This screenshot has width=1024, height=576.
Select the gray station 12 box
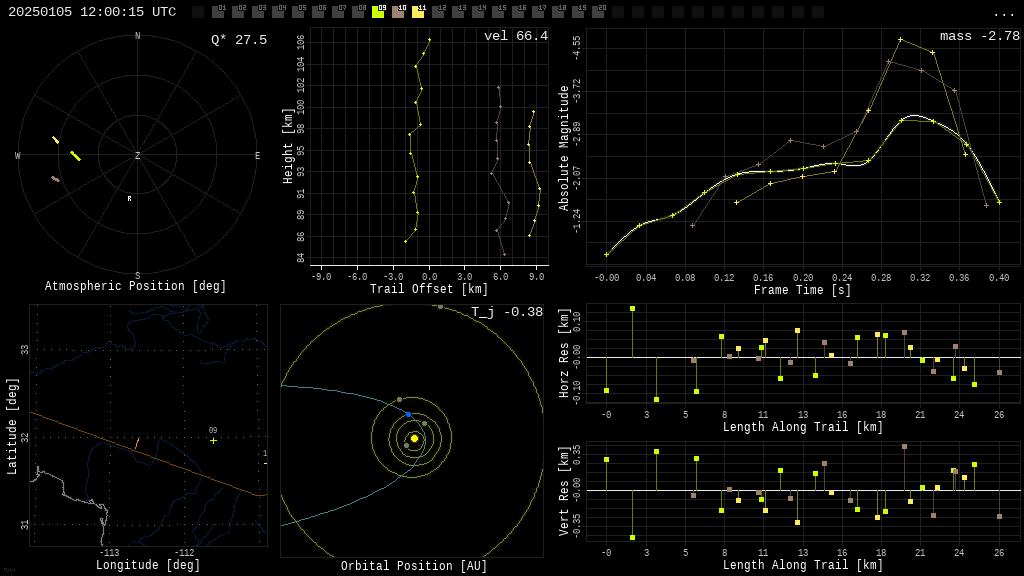point(438,12)
